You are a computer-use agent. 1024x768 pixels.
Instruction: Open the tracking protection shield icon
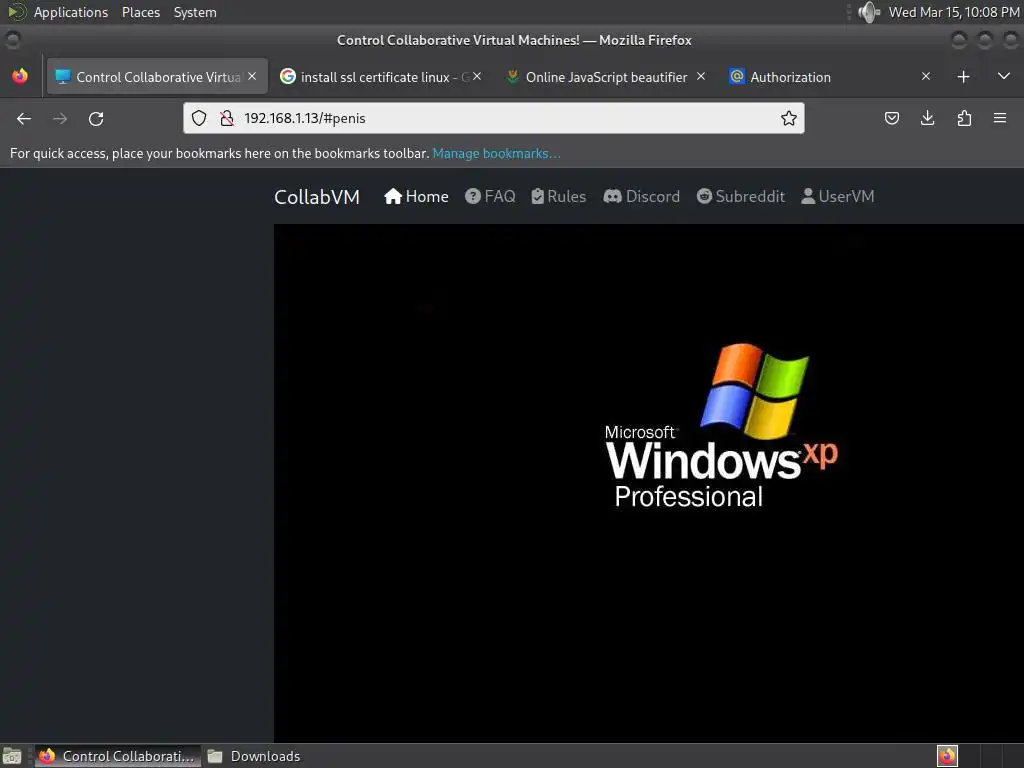[x=199, y=118]
